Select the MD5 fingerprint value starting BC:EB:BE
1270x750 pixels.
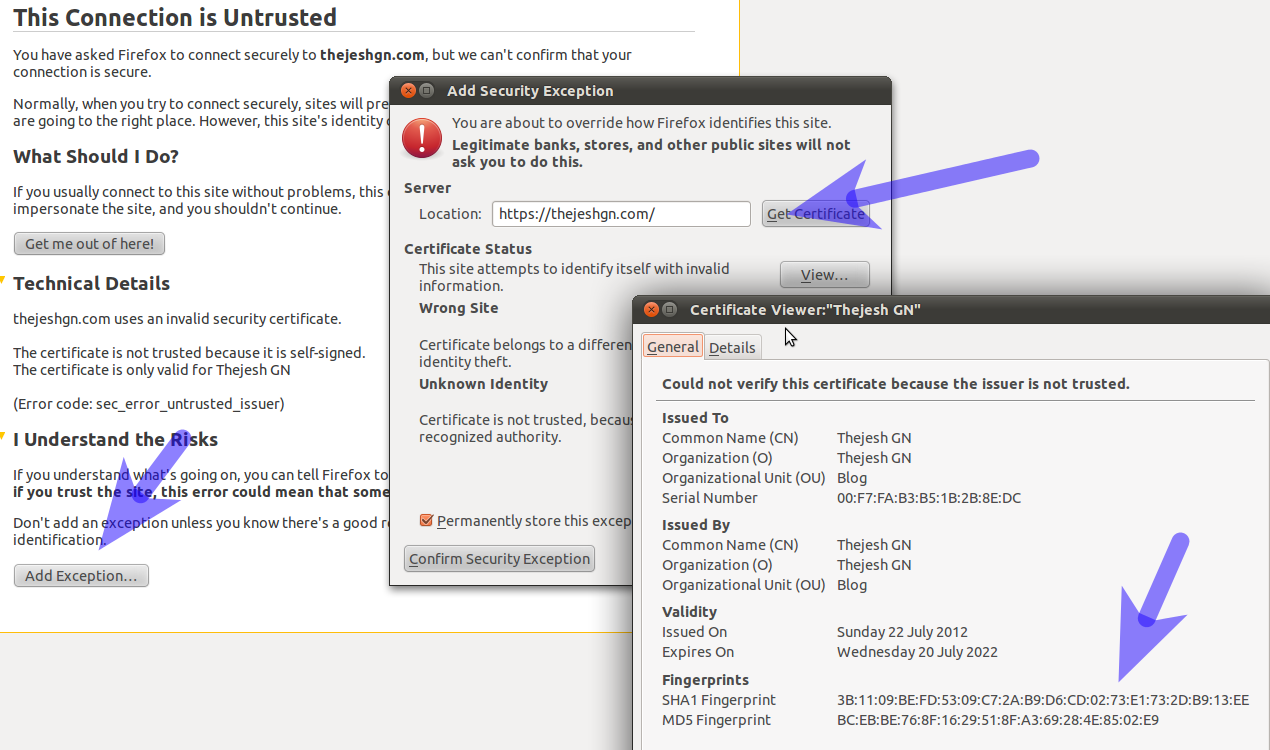pos(998,720)
